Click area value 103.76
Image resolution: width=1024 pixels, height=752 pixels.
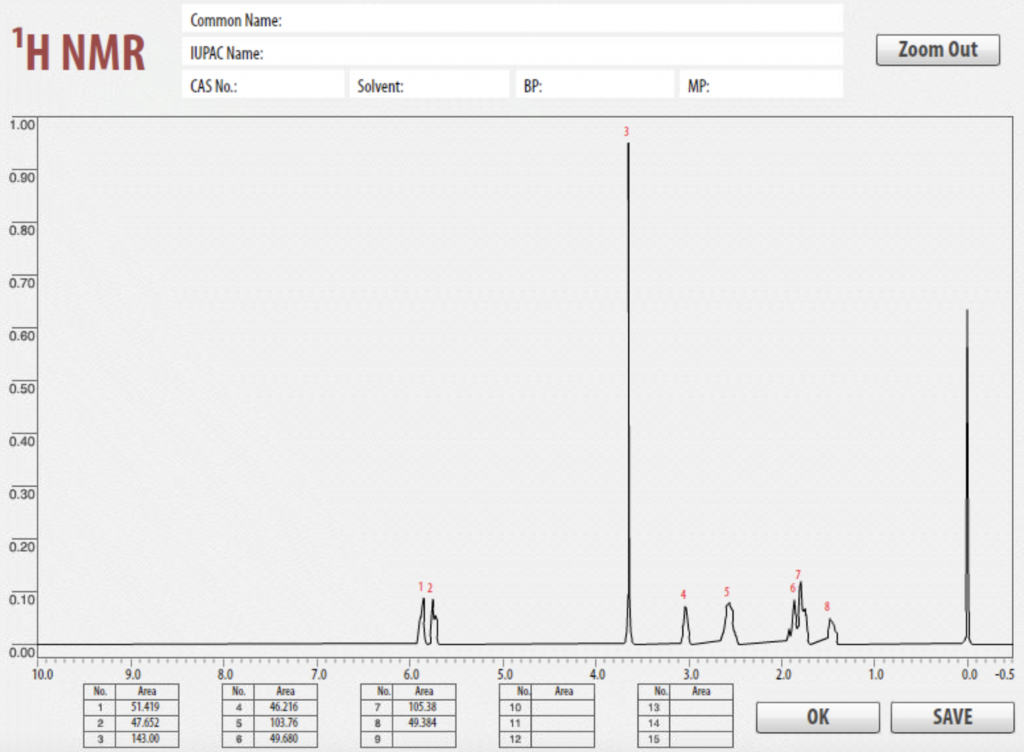coord(285,723)
